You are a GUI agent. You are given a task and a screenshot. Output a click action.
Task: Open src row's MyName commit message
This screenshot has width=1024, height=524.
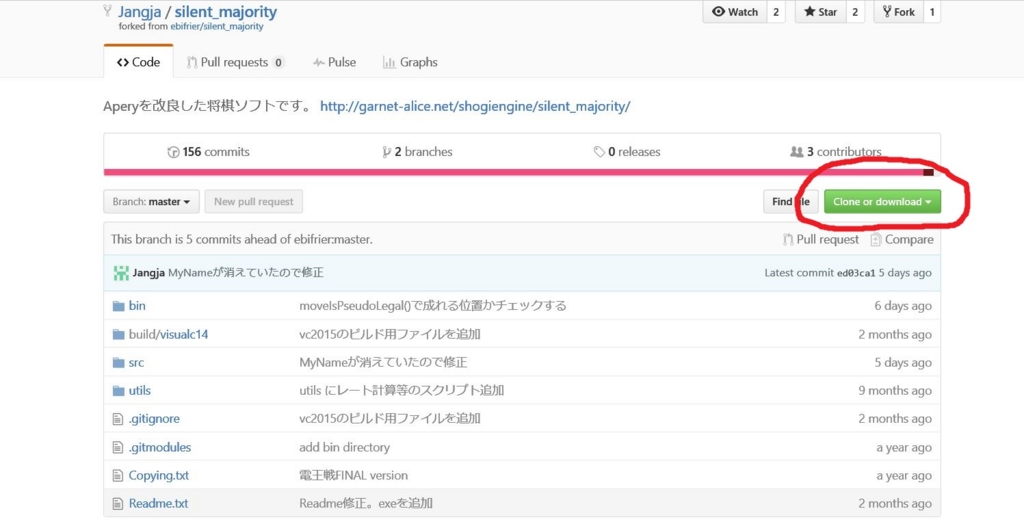pyautogui.click(x=383, y=363)
